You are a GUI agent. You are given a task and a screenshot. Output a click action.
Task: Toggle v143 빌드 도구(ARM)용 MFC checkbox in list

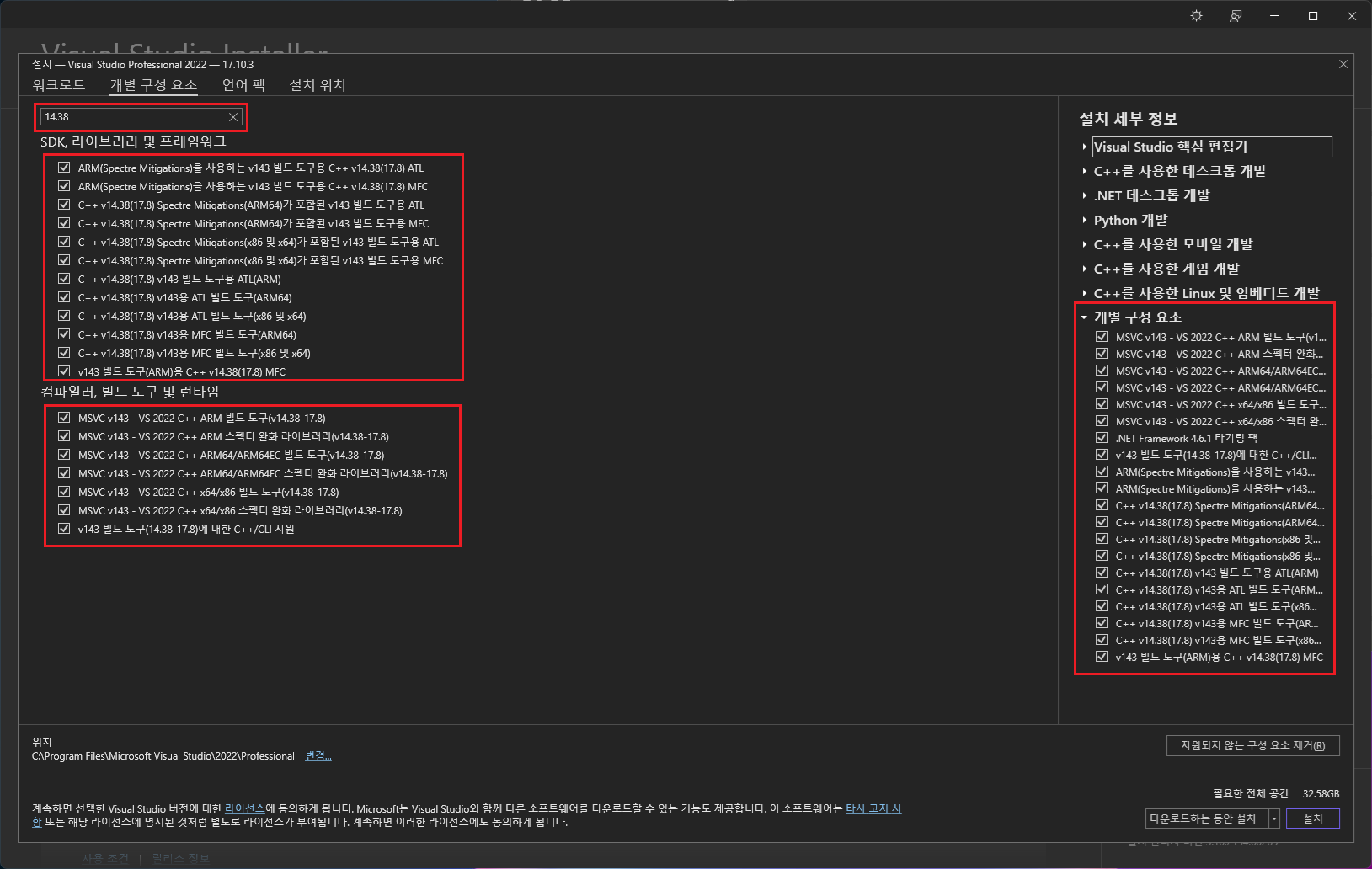pos(64,371)
